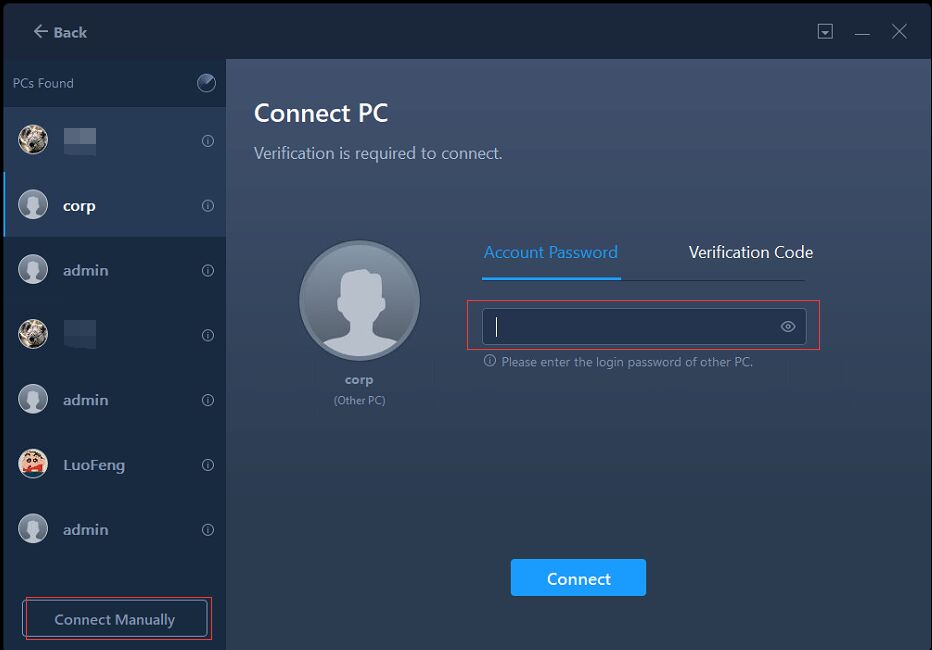
Task: View info for first blurred-name PC
Action: (207, 141)
